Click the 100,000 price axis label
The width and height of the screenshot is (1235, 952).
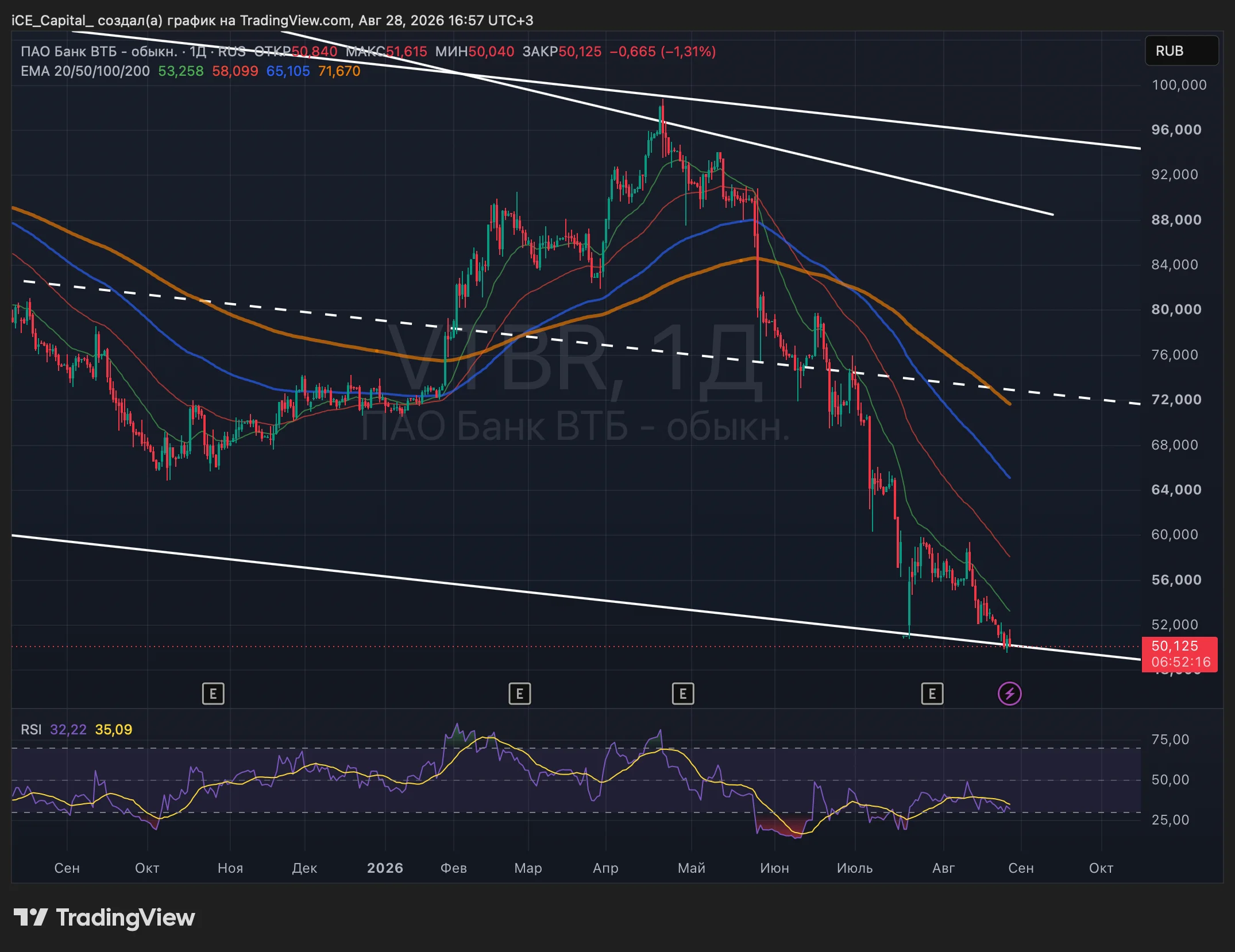[x=1179, y=85]
